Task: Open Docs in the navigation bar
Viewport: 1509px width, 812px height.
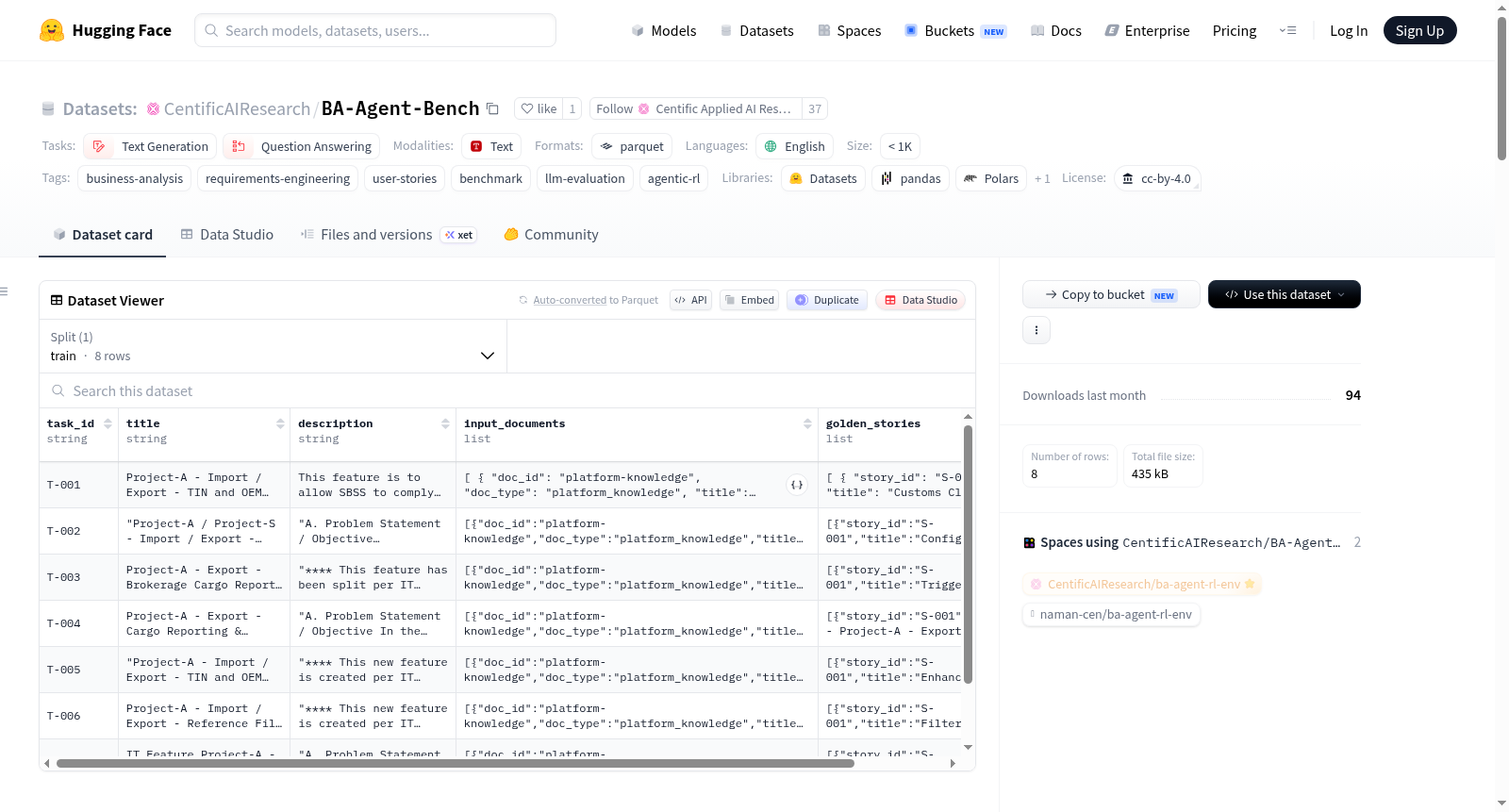Action: click(x=1056, y=30)
